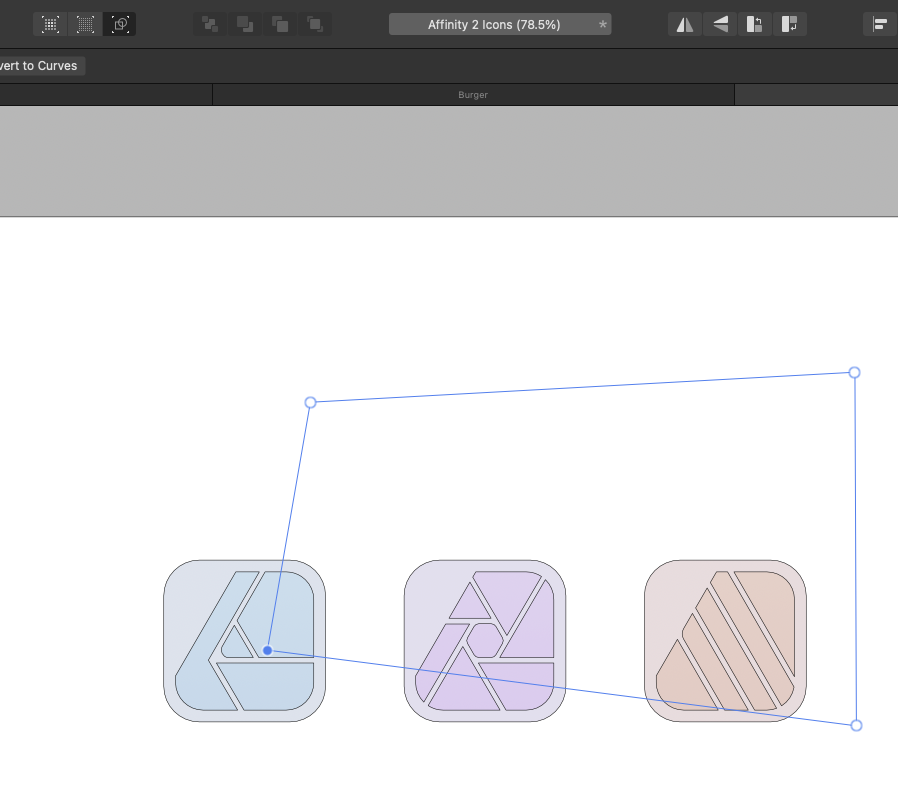Click the Back One arrange icon
This screenshot has height=806, width=898.
pos(245,24)
